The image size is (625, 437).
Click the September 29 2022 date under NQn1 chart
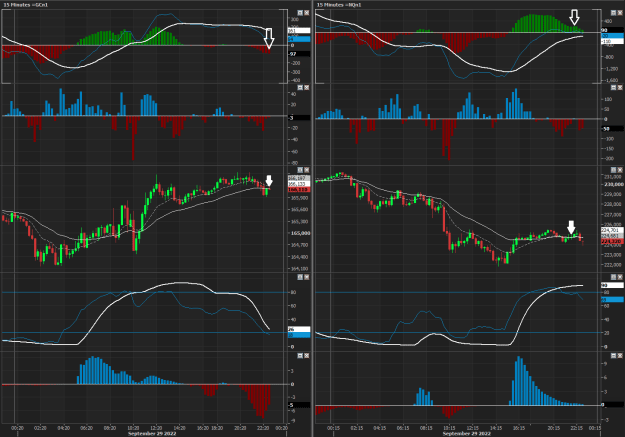466,433
